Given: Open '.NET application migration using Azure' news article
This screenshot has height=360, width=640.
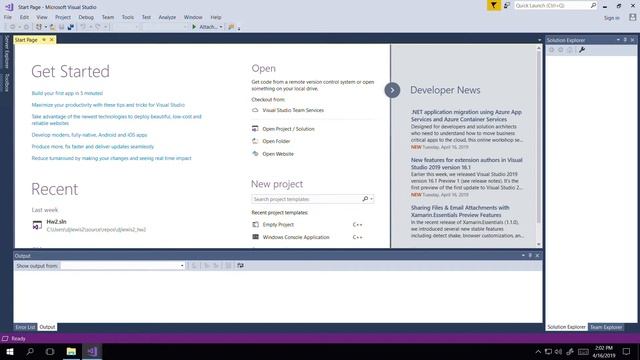Looking at the screenshot, I should (x=466, y=116).
